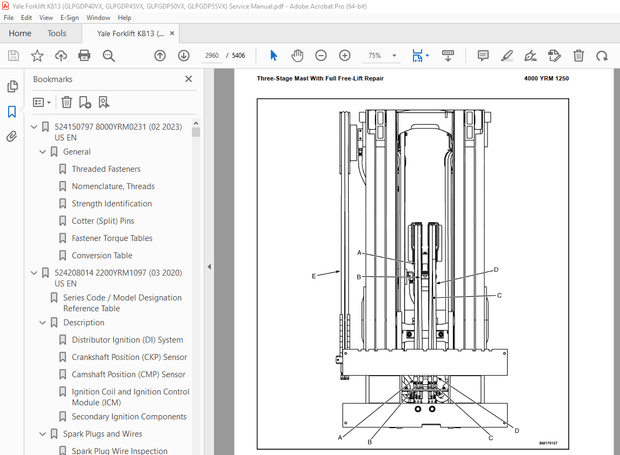Collapse the Description bookmark group
Screen dimensions: 620x455
click(x=43, y=323)
